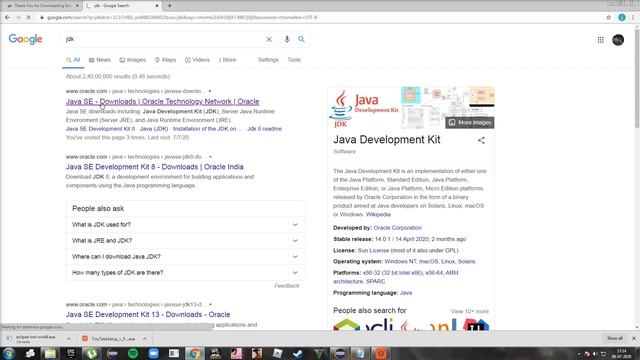Click Show all downloads

tap(615, 338)
